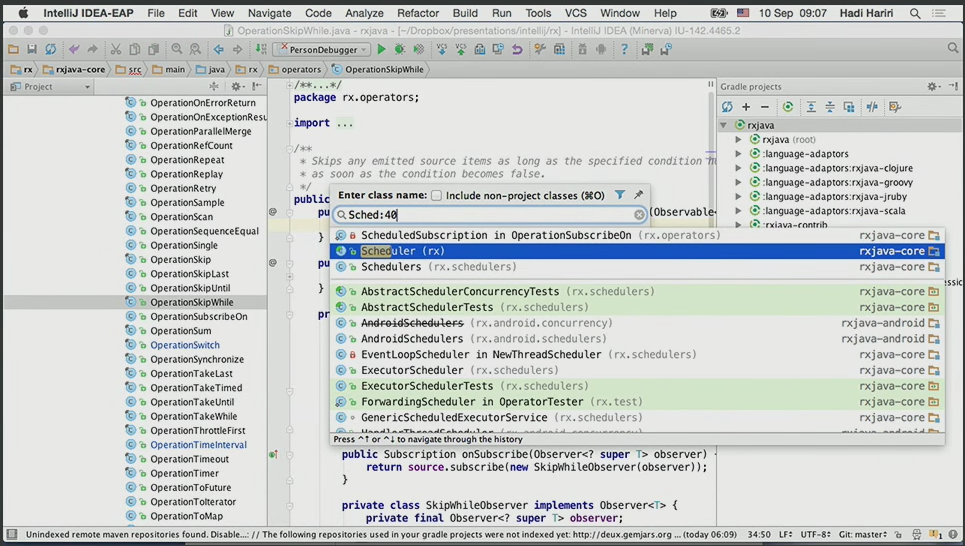Enable Include non-project classes checkbox

(436, 196)
